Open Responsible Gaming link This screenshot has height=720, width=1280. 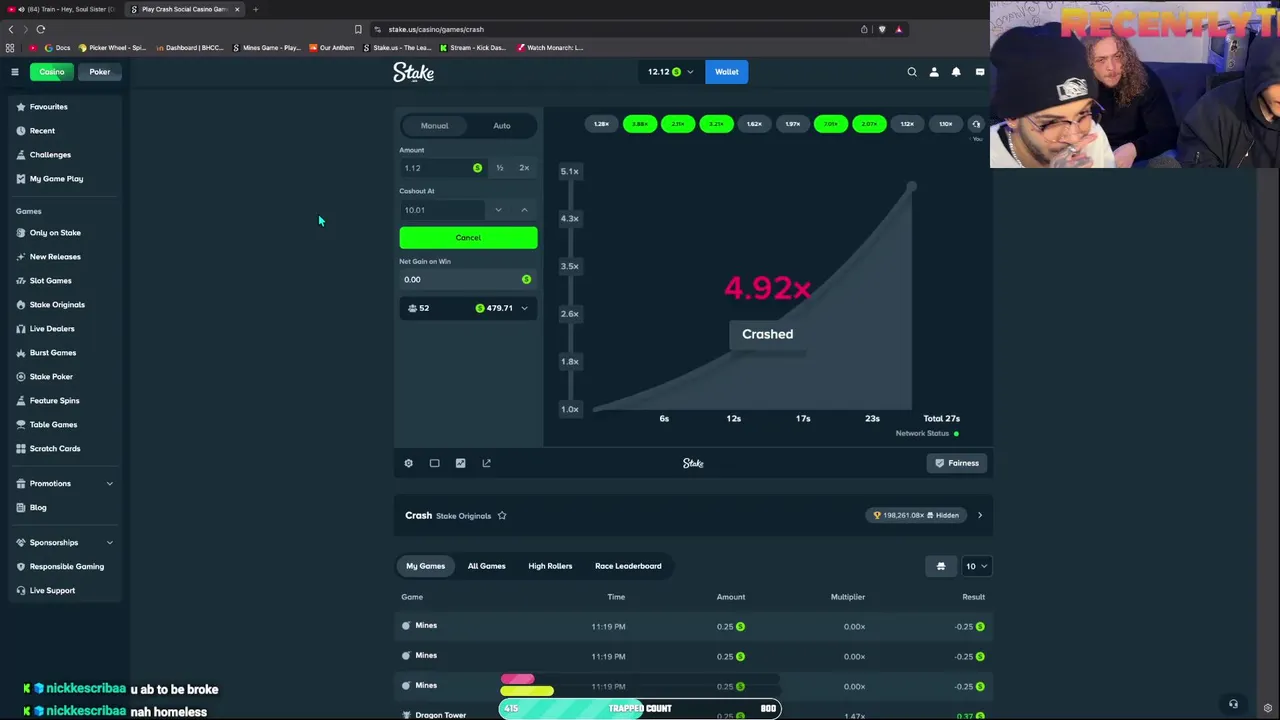coord(66,567)
